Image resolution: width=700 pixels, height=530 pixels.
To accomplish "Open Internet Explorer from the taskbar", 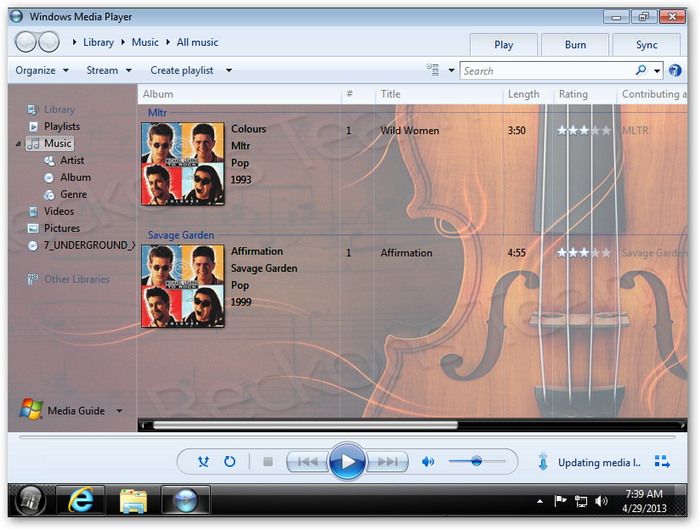I will pyautogui.click(x=81, y=500).
